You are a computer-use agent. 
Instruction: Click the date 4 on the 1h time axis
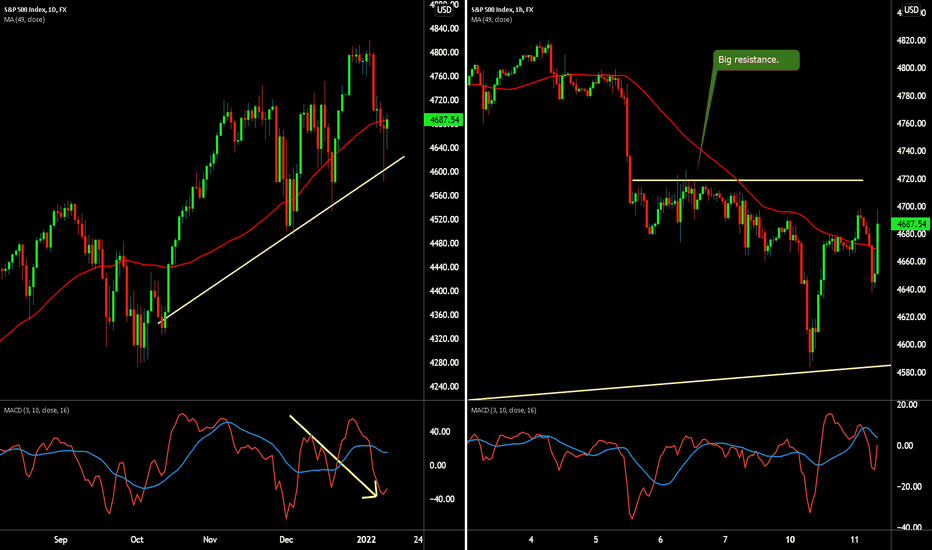pyautogui.click(x=531, y=540)
